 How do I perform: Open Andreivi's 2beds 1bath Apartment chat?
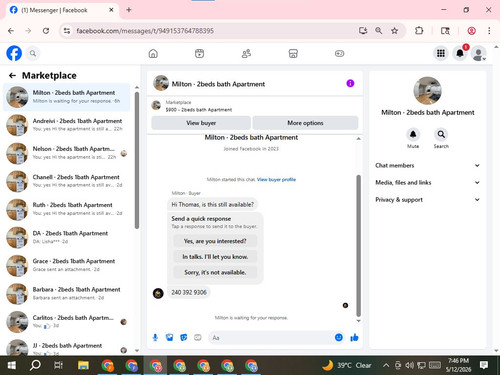(x=67, y=125)
